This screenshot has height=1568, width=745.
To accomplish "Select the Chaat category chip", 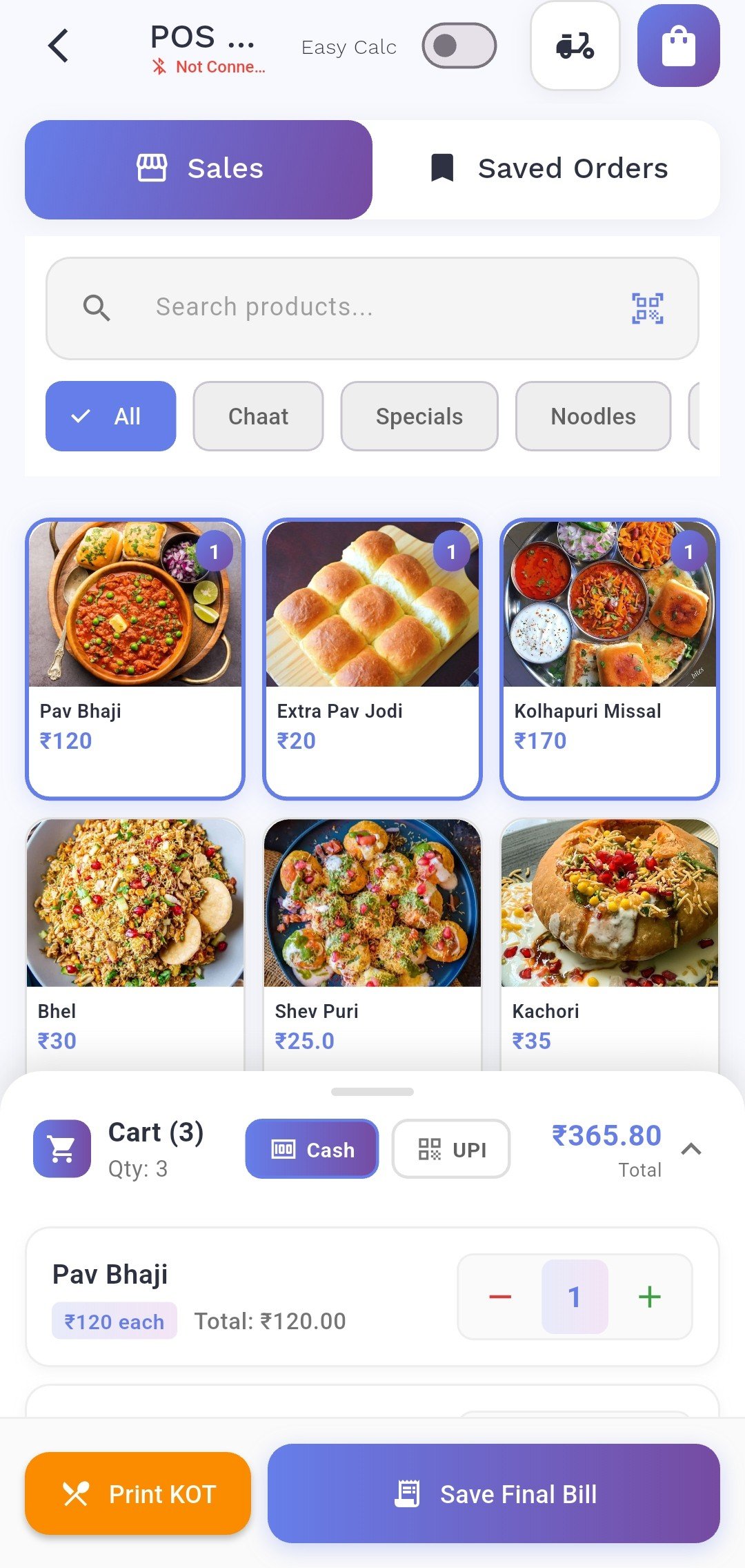I will click(258, 416).
